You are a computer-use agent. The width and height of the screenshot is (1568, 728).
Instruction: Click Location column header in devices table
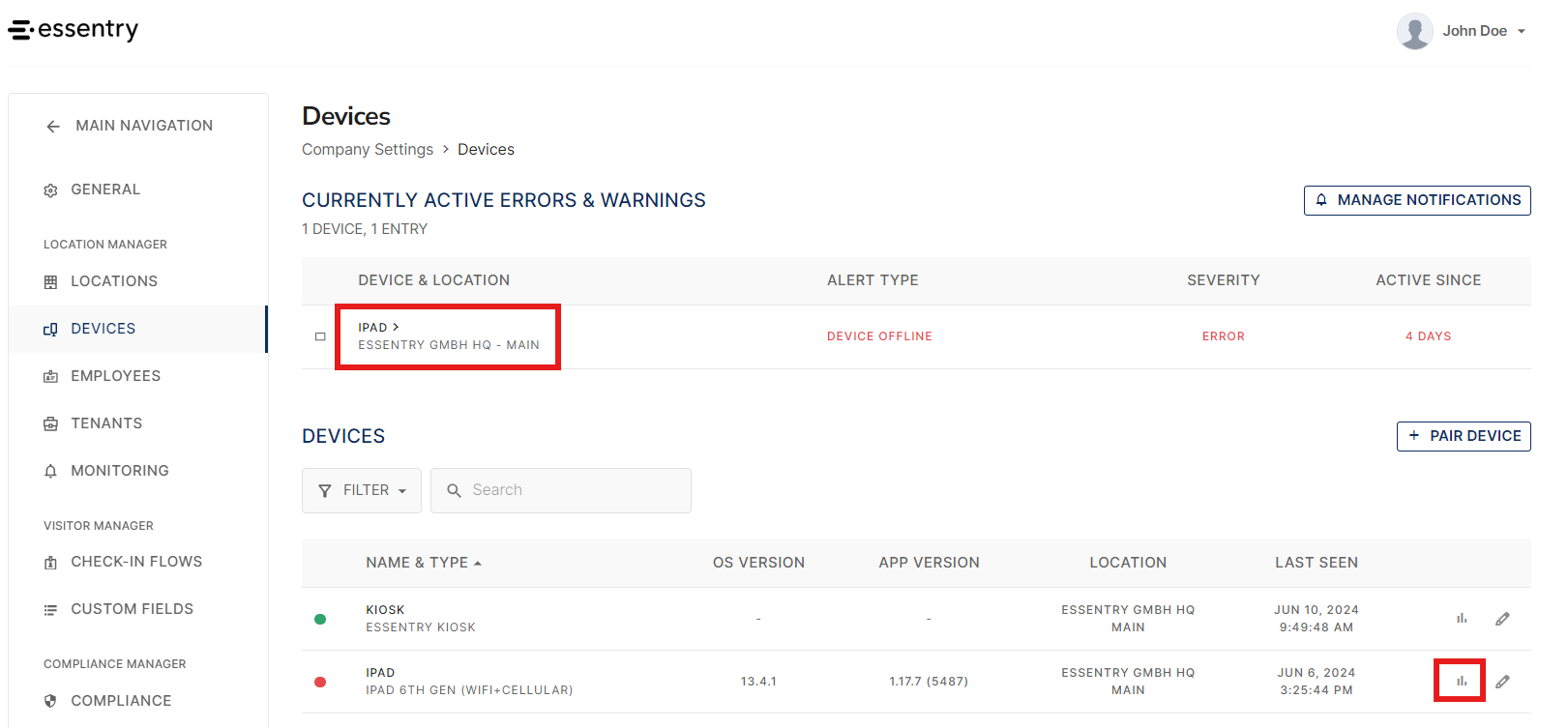click(1128, 563)
